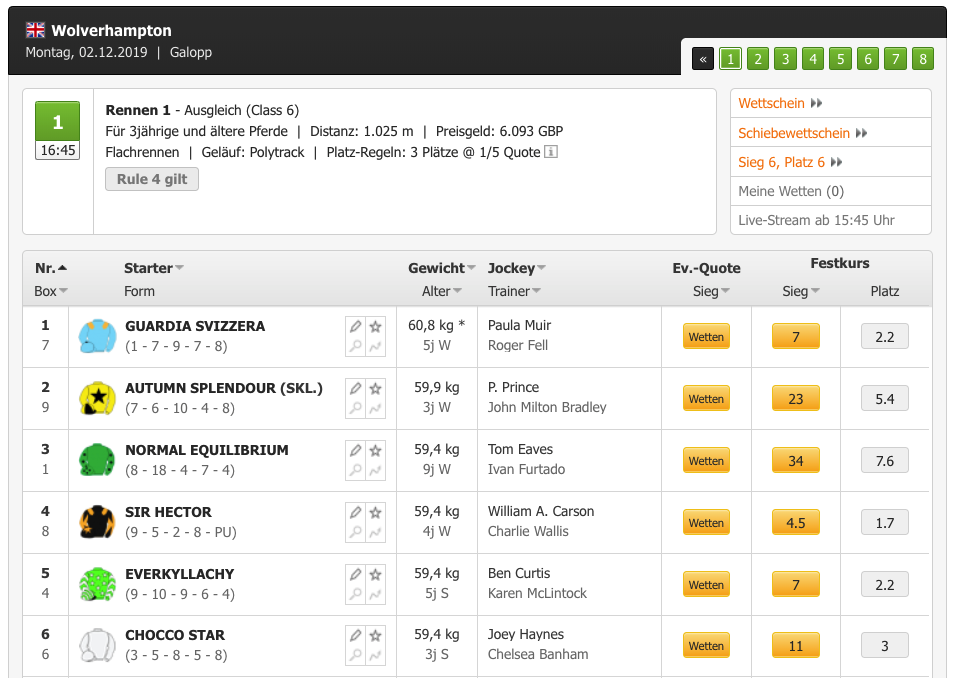Click chart icon for Autumn Splendour
957x678 pixels.
(x=375, y=408)
